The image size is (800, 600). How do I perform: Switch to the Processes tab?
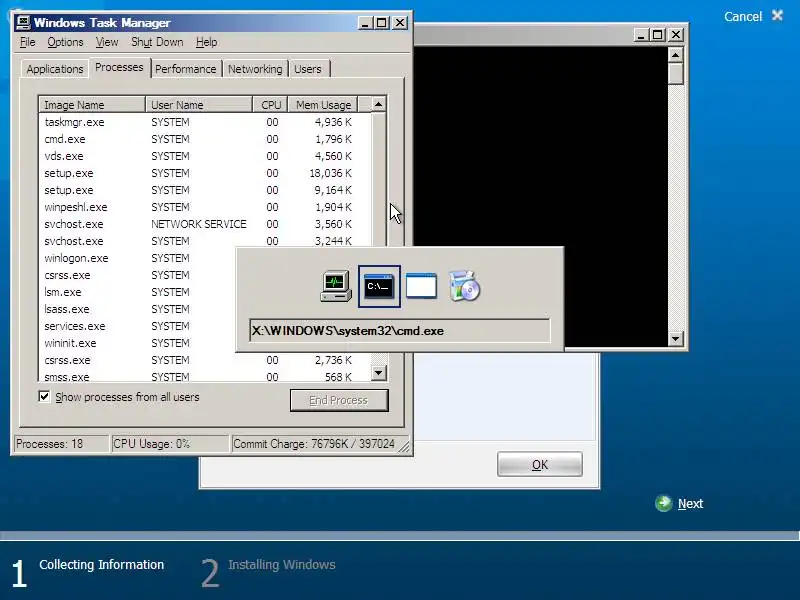tap(119, 67)
